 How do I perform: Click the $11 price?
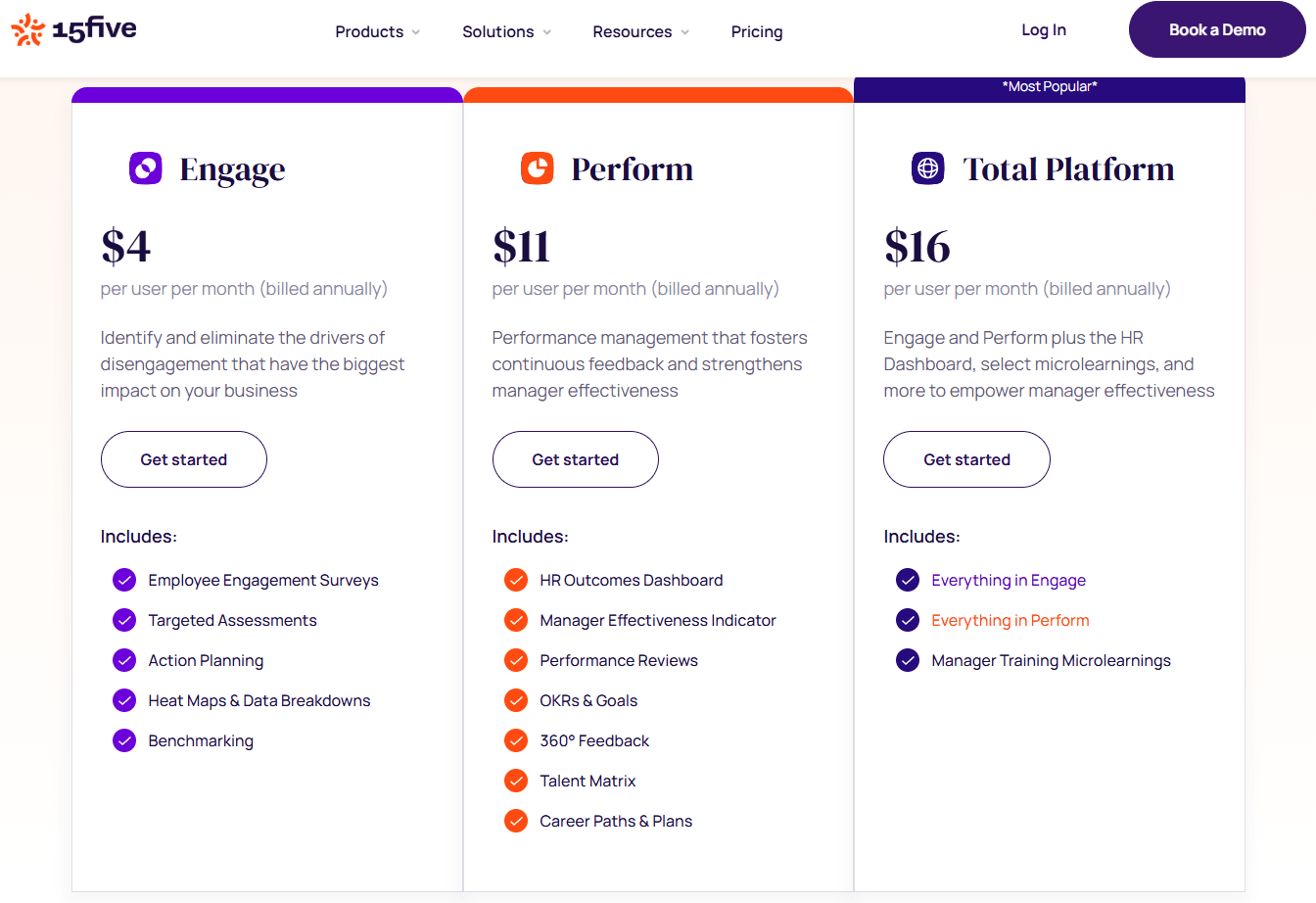(x=521, y=246)
